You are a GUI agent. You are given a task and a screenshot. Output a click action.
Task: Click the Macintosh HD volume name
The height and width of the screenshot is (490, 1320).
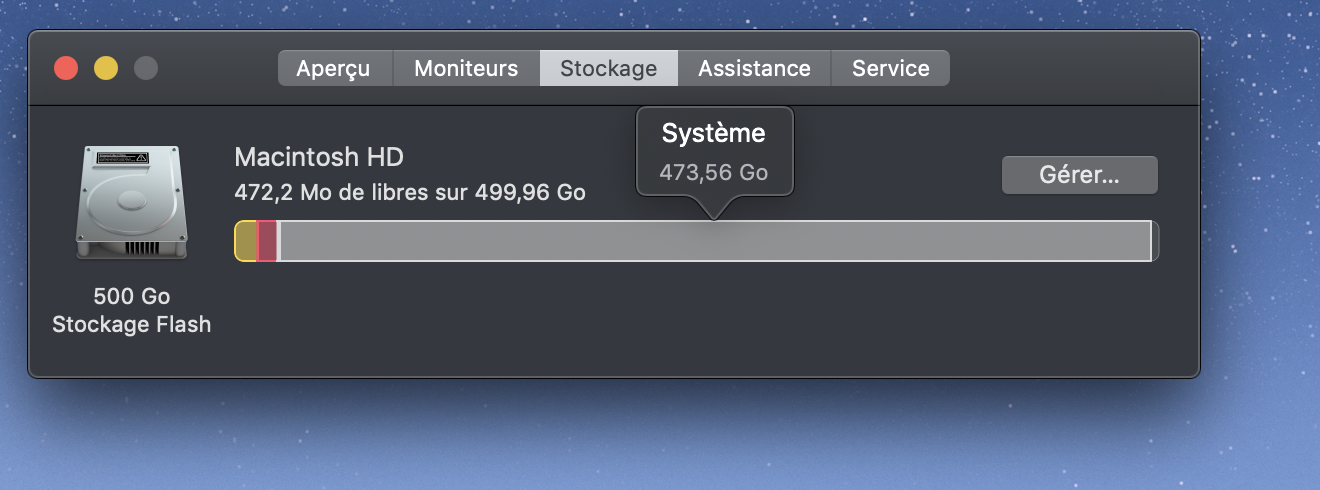point(319,157)
